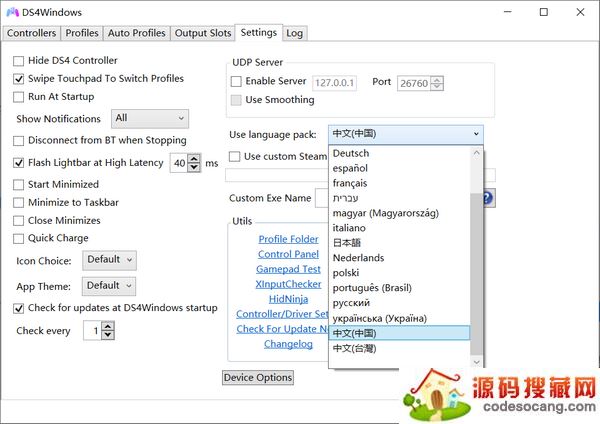
Task: Open the Show Notifications dropdown
Action: tap(150, 119)
